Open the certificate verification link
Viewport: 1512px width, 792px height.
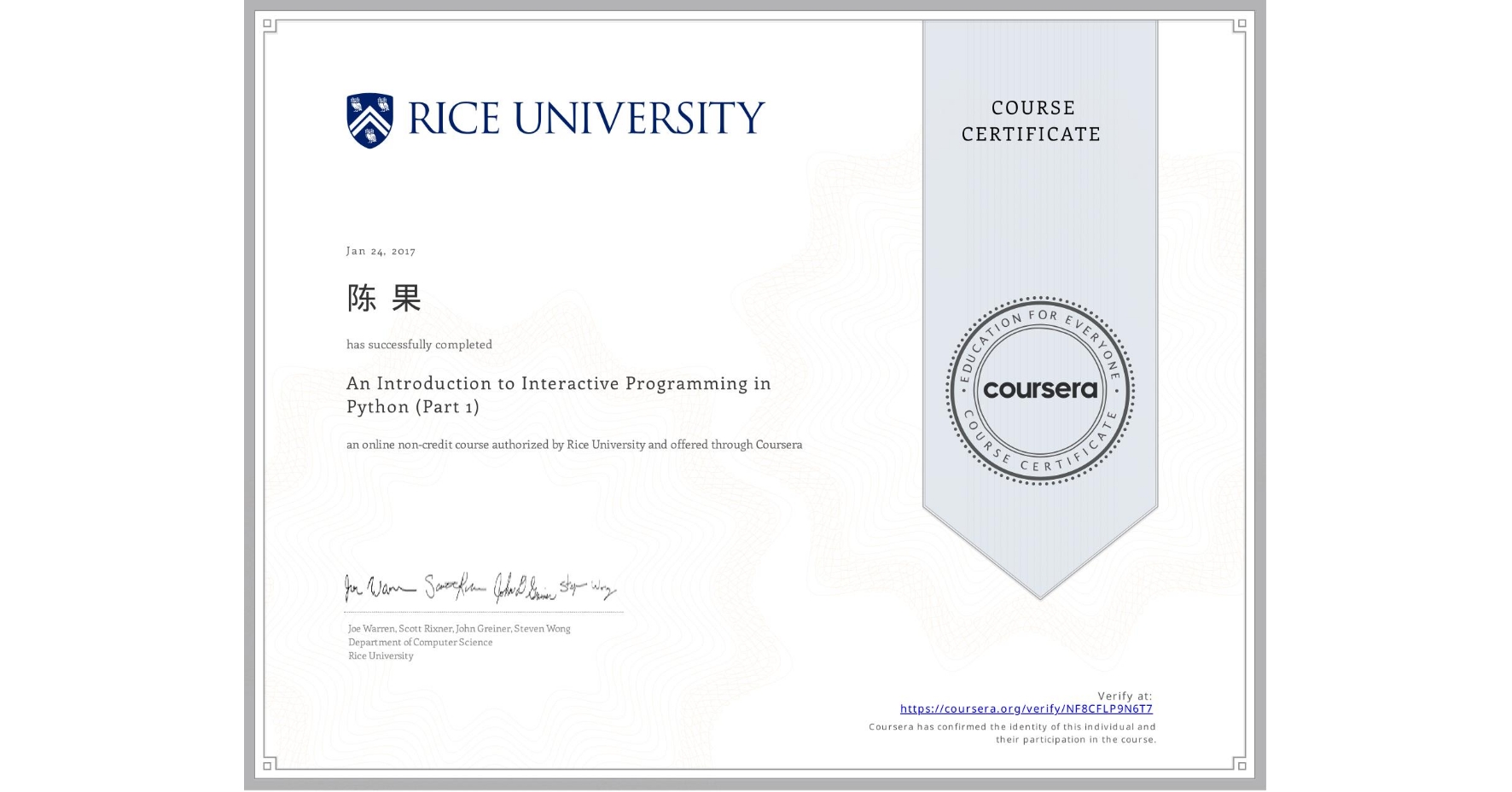[1026, 708]
